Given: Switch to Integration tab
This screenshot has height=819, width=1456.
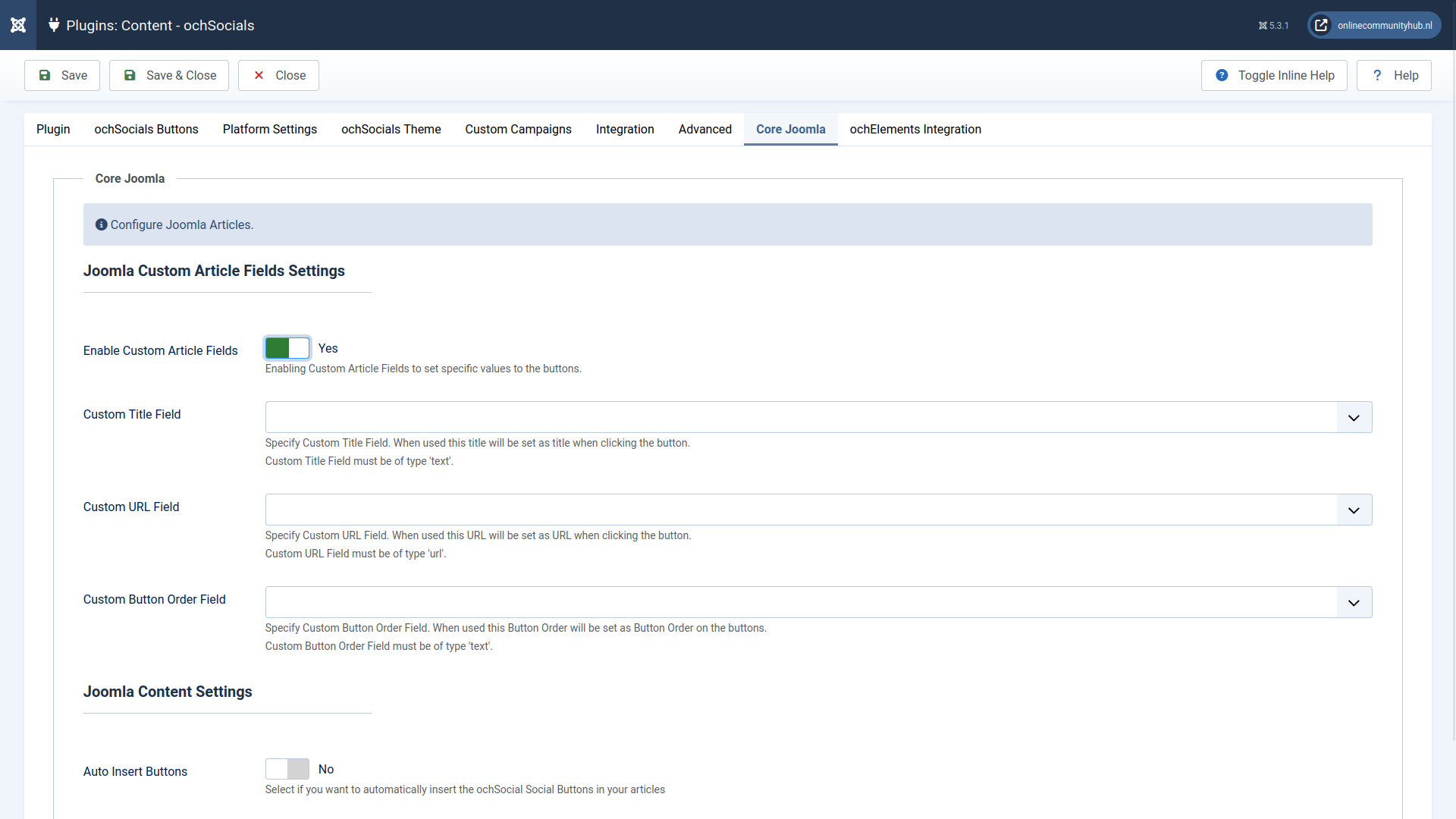Looking at the screenshot, I should 625,130.
